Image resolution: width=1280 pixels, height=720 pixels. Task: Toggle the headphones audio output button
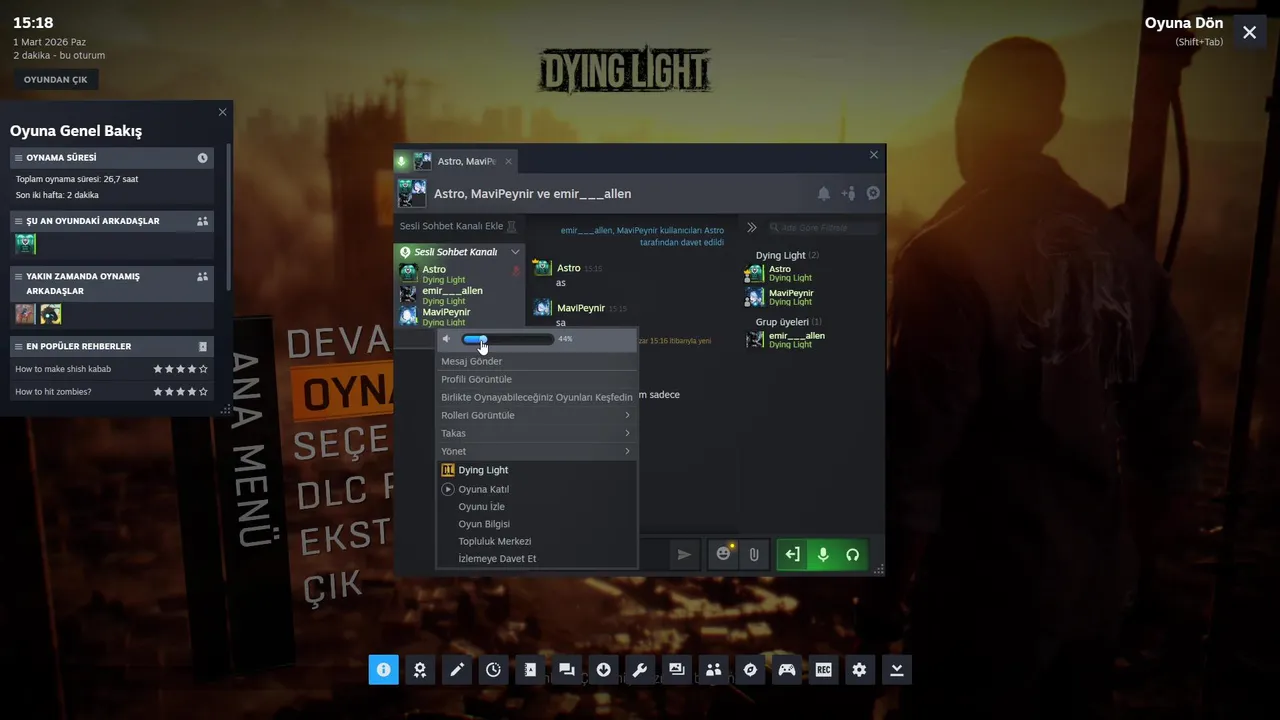[x=853, y=554]
